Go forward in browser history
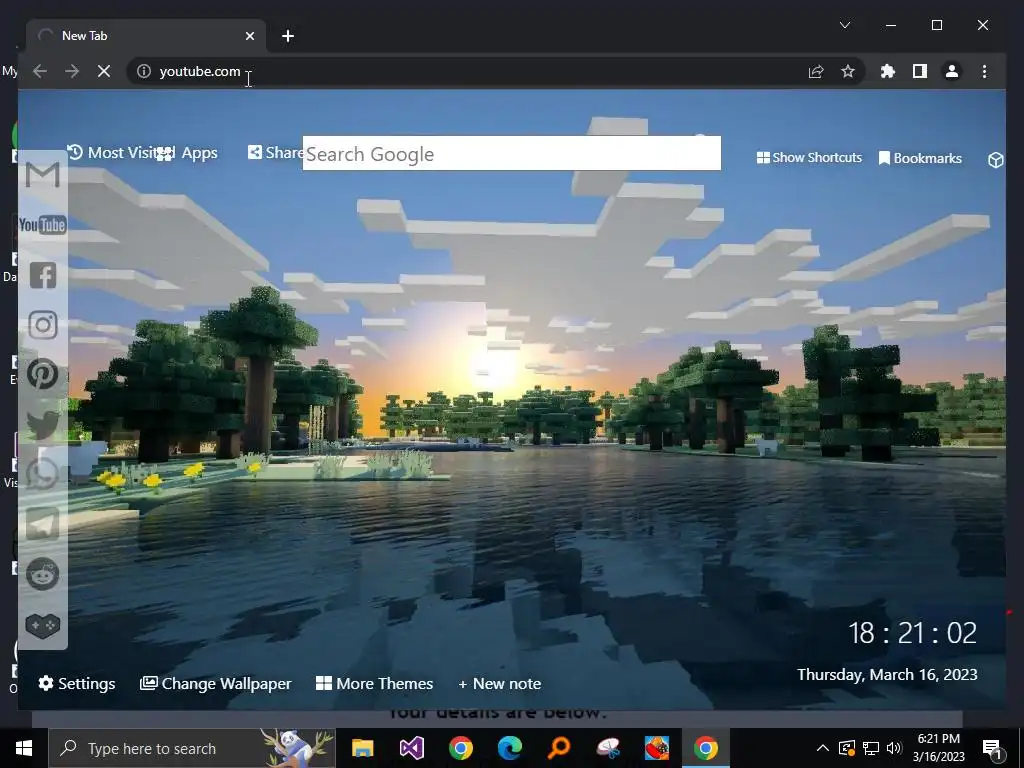The height and width of the screenshot is (768, 1024). (72, 71)
